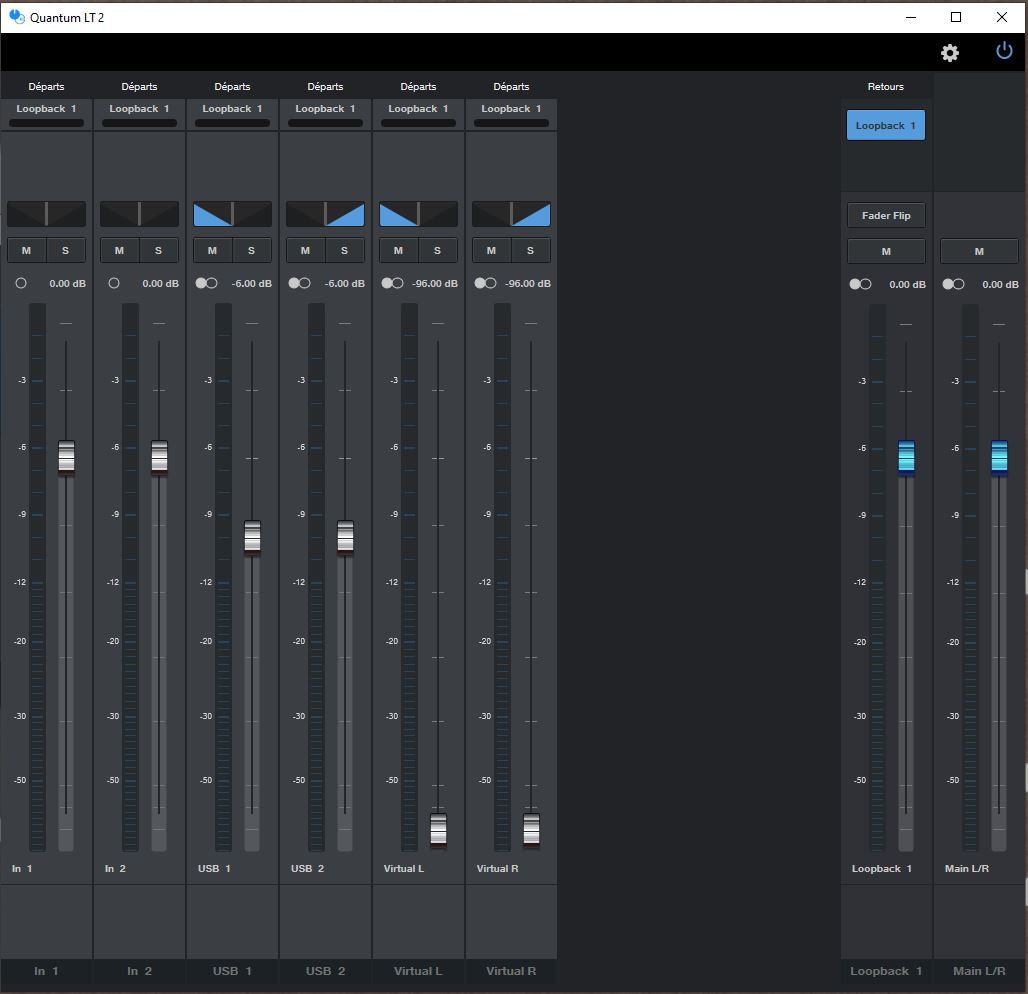Viewport: 1028px width, 994px height.
Task: Open Loopback 1 send on Virtual L
Action: coord(418,109)
